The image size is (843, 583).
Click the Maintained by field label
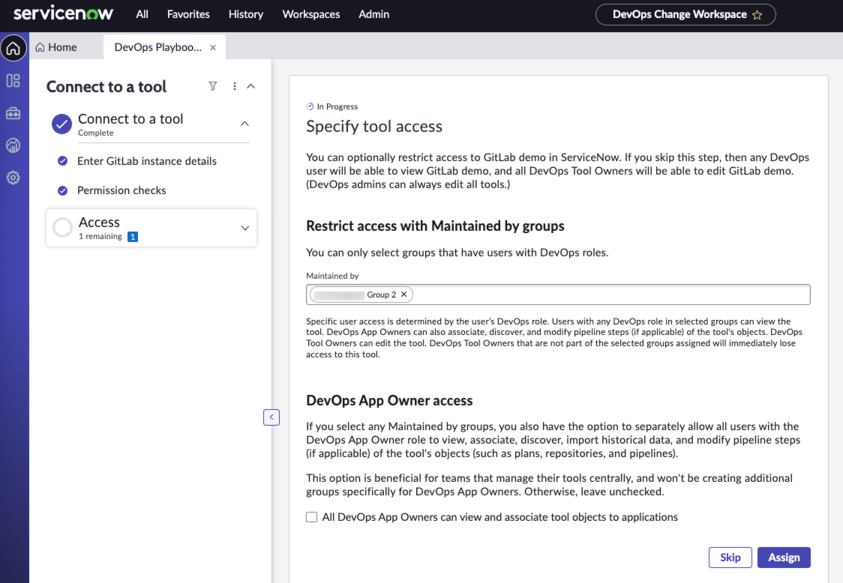tap(332, 276)
